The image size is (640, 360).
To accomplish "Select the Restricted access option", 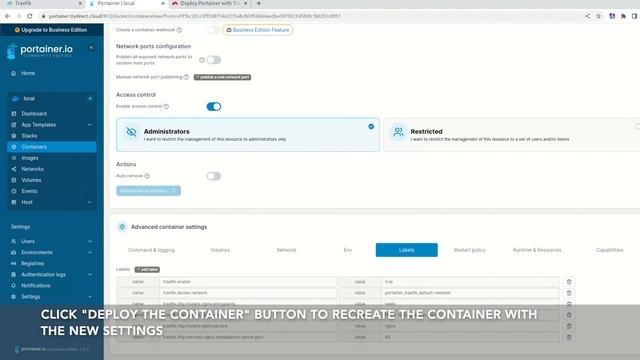I will [512, 135].
